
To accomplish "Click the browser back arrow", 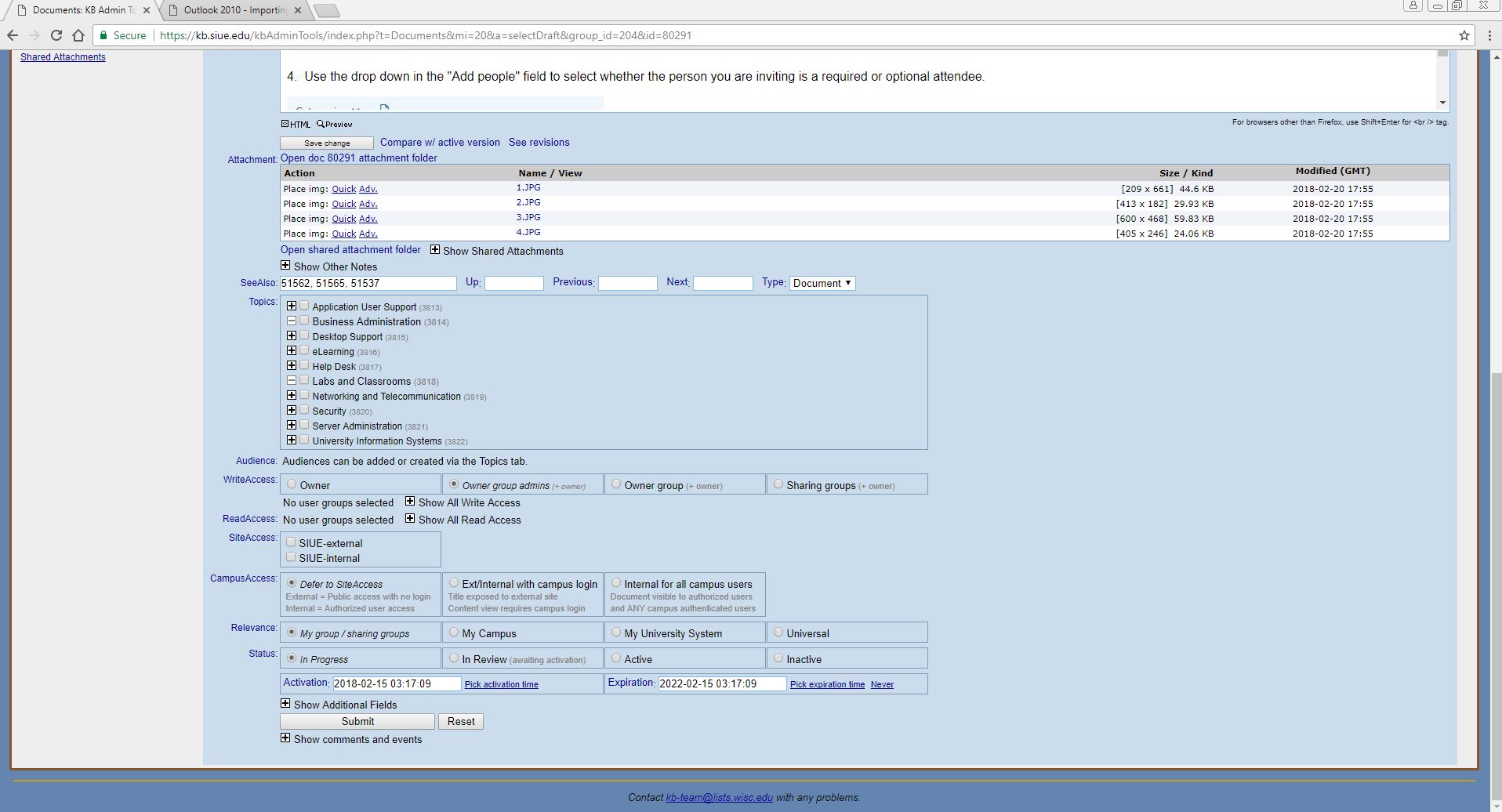I will 13,35.
